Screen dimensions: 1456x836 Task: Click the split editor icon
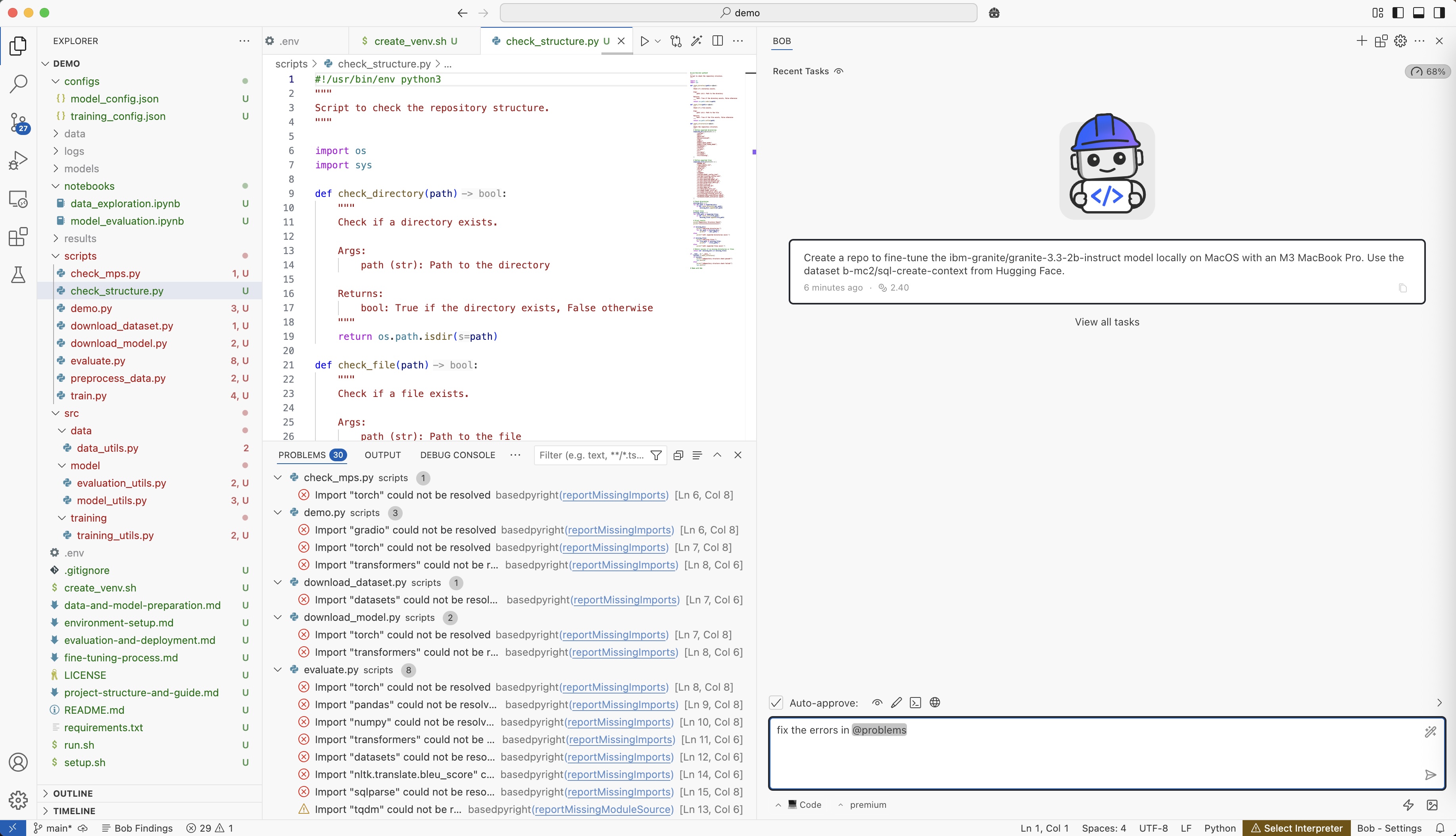point(717,41)
